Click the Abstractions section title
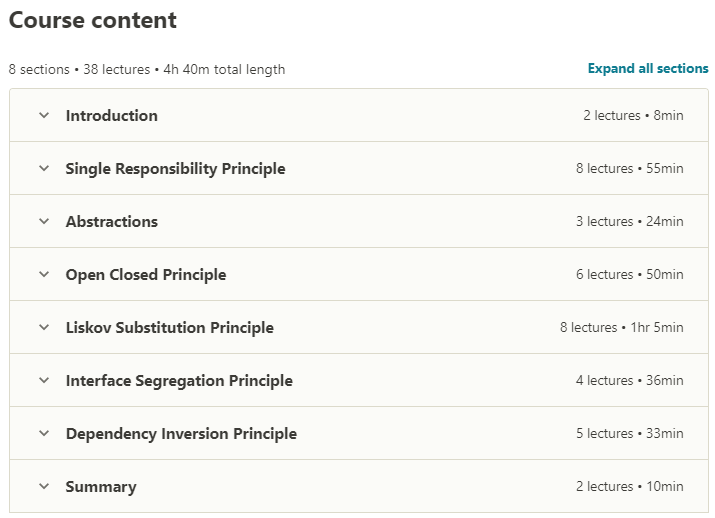 click(x=112, y=222)
